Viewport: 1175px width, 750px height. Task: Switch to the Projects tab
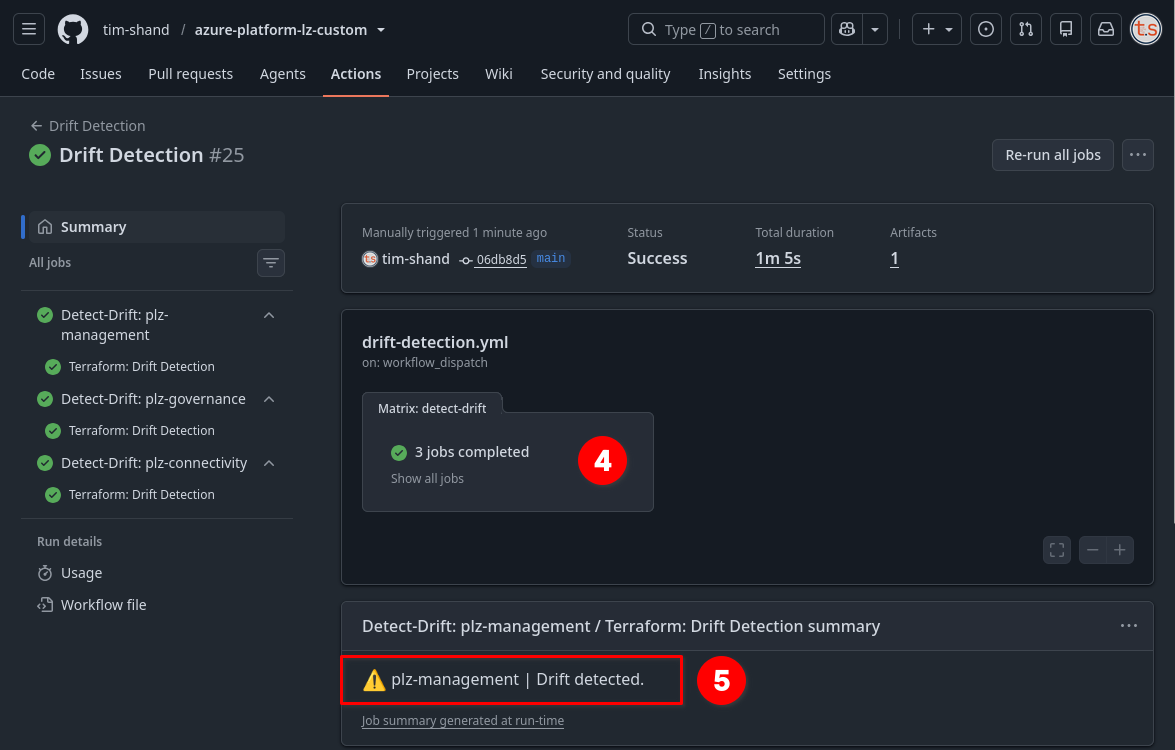[432, 74]
